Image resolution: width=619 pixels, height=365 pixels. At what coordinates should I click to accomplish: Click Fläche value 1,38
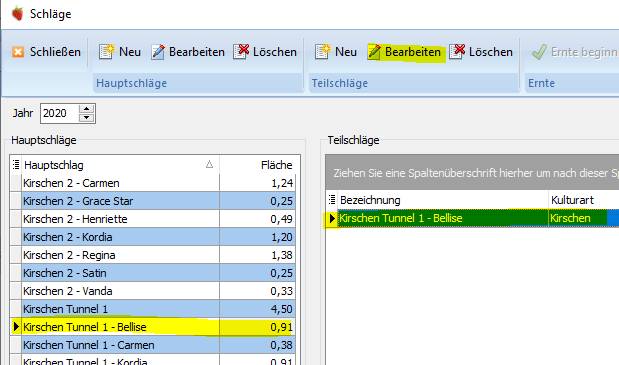(282, 255)
